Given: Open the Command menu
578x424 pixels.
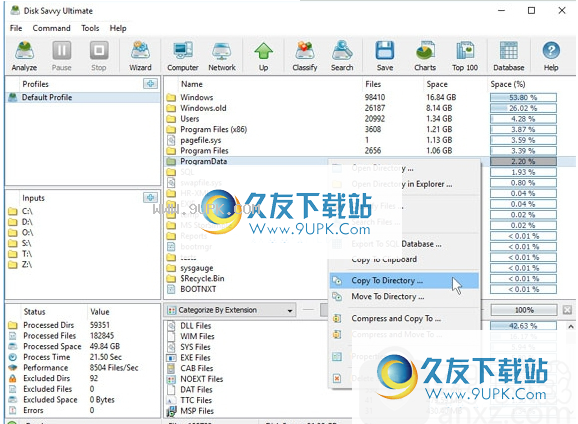Looking at the screenshot, I should tap(51, 28).
